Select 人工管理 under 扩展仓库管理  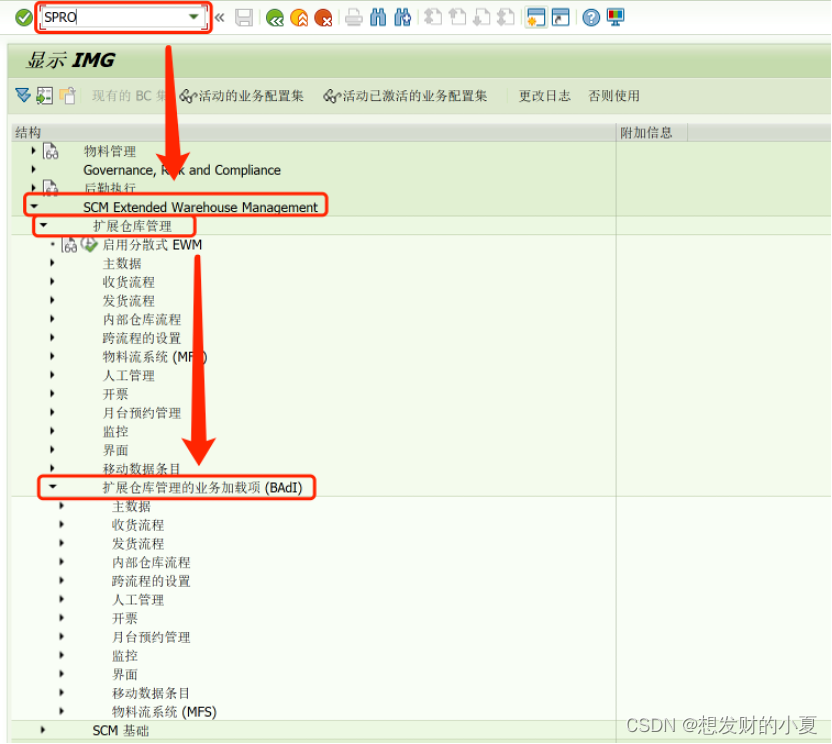(x=129, y=376)
